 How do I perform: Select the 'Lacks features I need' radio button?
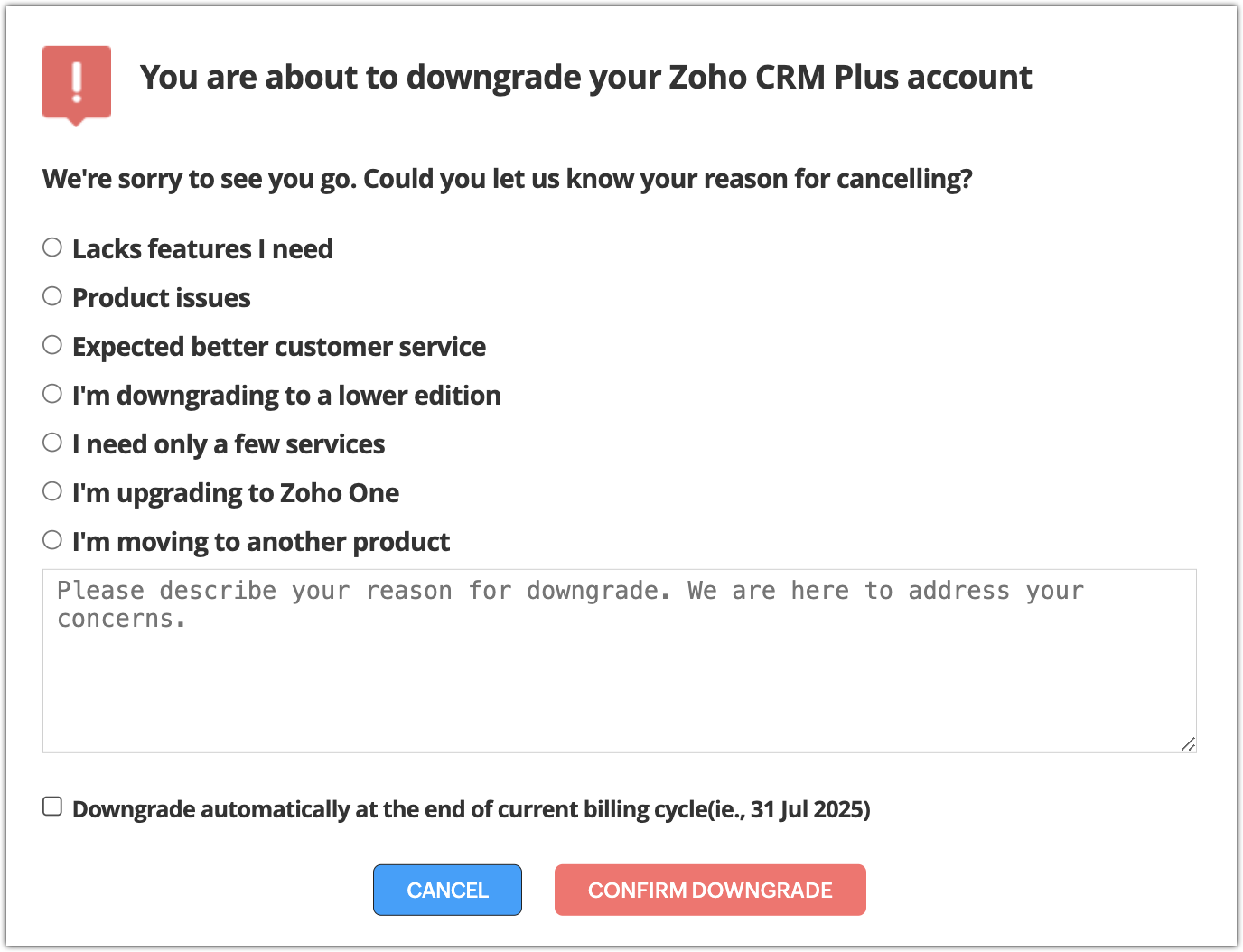click(52, 247)
